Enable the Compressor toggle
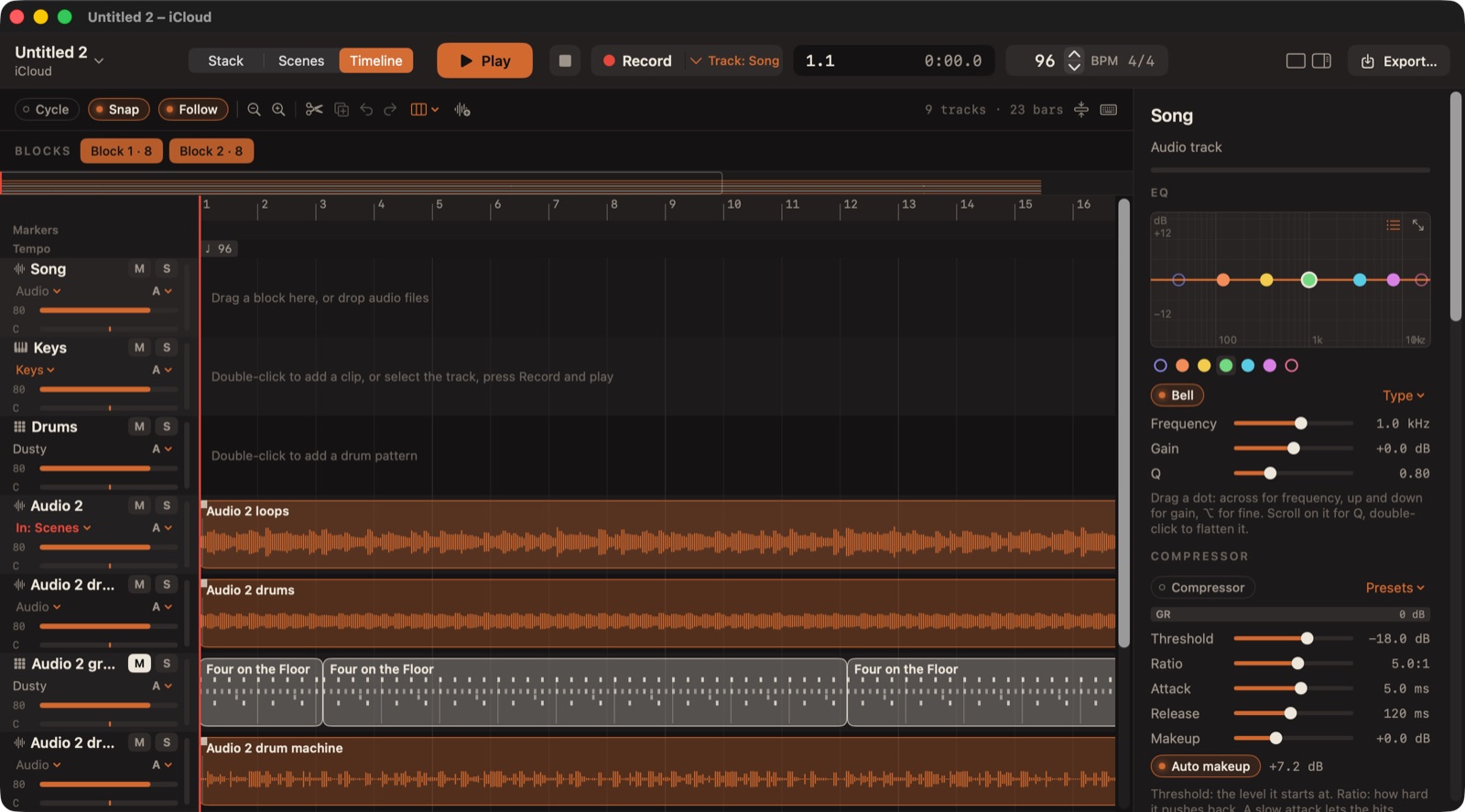The height and width of the screenshot is (812, 1465). (x=1202, y=588)
